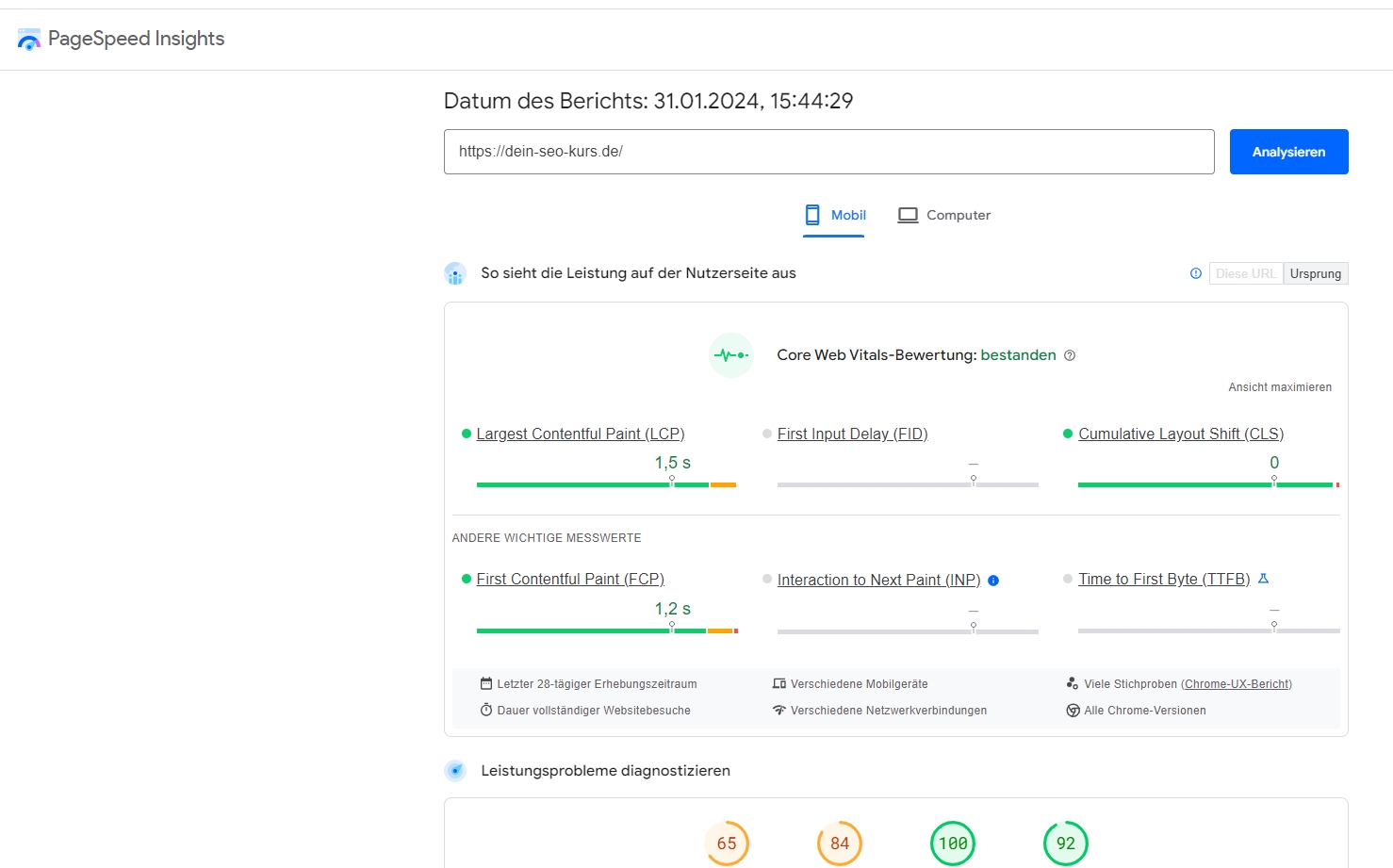Click the green 100 score gauge
The width and height of the screenshot is (1393, 868).
point(953,843)
